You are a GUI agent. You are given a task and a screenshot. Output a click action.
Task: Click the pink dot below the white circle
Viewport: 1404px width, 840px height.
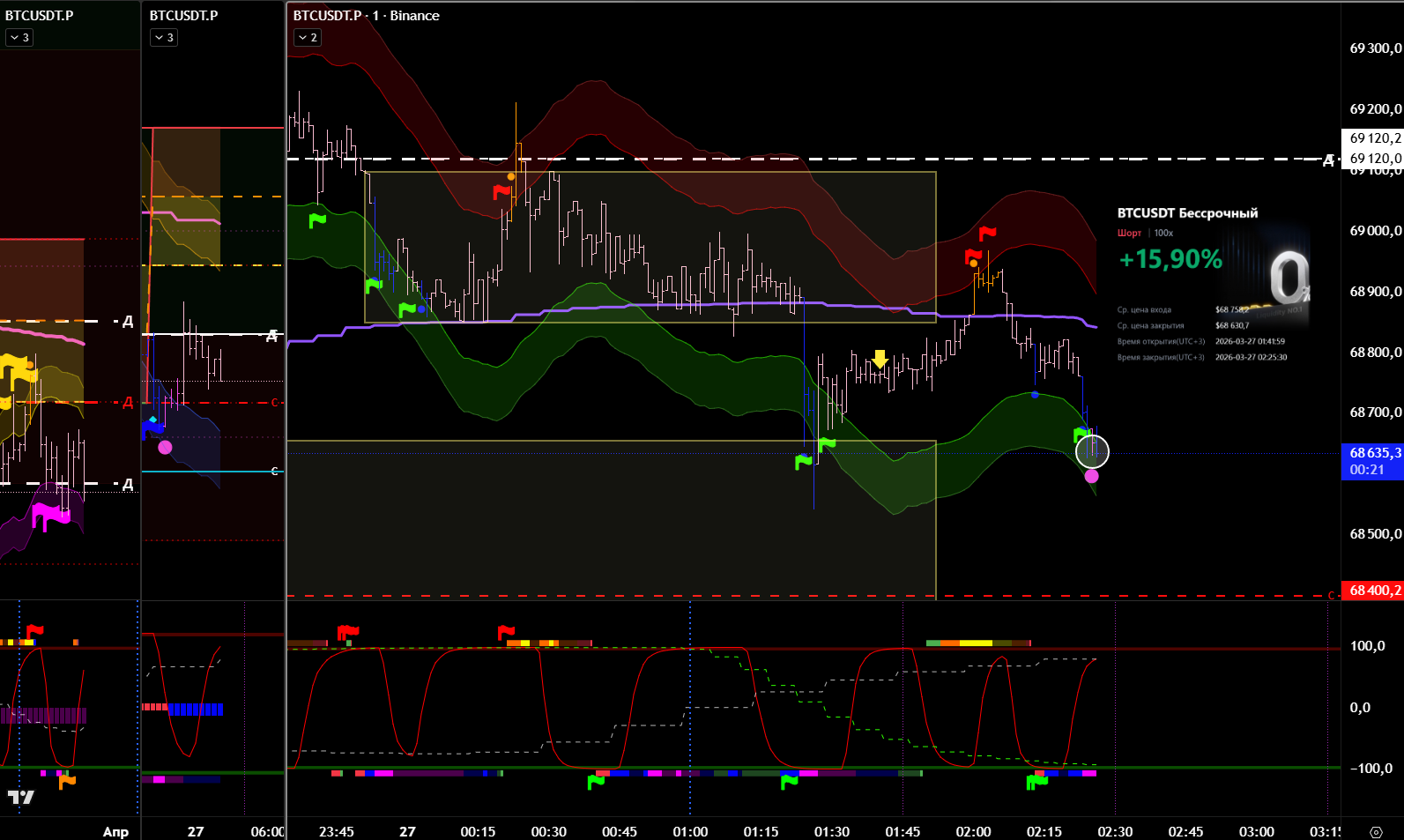click(1091, 476)
